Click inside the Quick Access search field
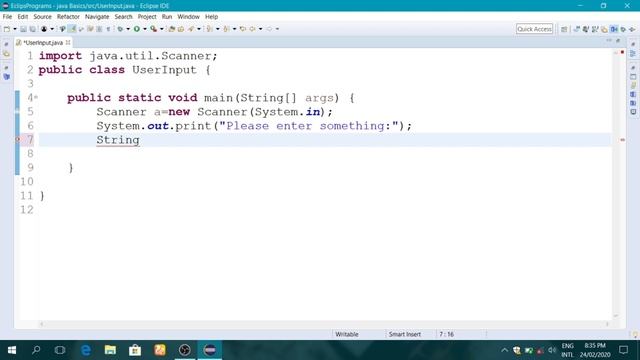The height and width of the screenshot is (360, 640). point(534,29)
